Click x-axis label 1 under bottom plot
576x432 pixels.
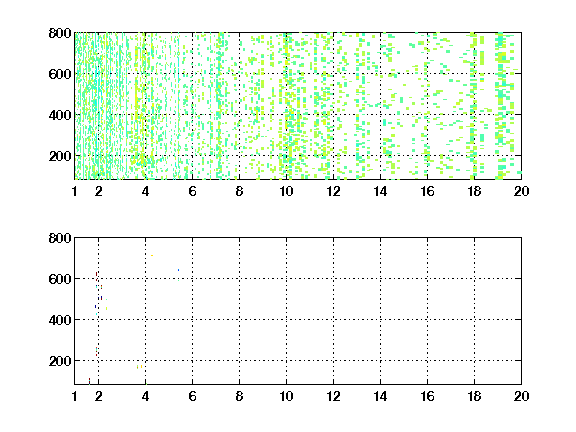(75, 396)
